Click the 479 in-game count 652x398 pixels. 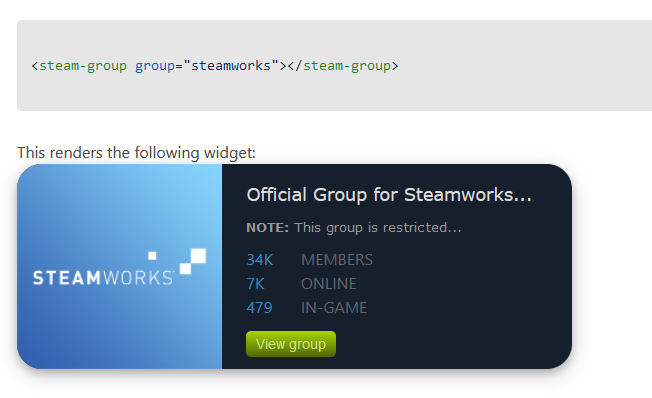click(259, 308)
